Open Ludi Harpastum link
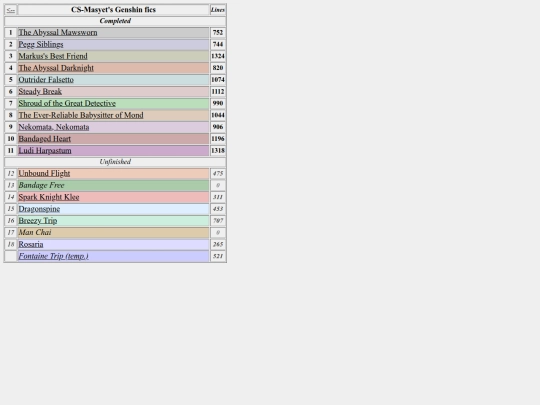This screenshot has width=540, height=405. pyautogui.click(x=45, y=150)
